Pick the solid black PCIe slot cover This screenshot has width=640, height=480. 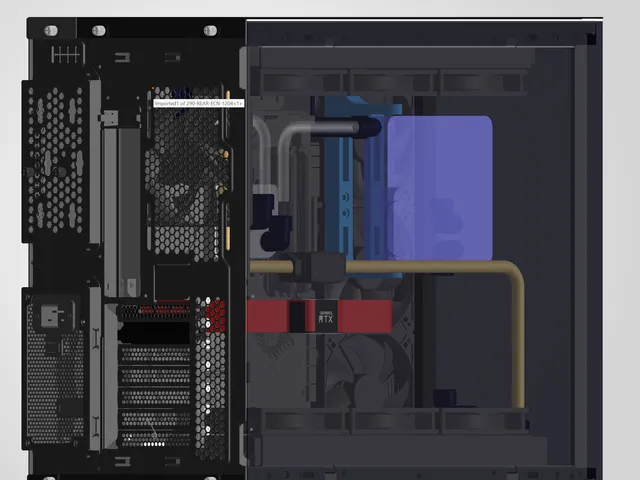154,333
